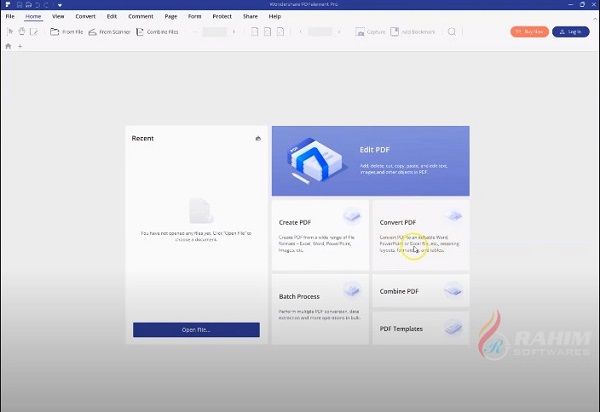Open the Protect tab
This screenshot has width=600, height=412.
tap(222, 16)
